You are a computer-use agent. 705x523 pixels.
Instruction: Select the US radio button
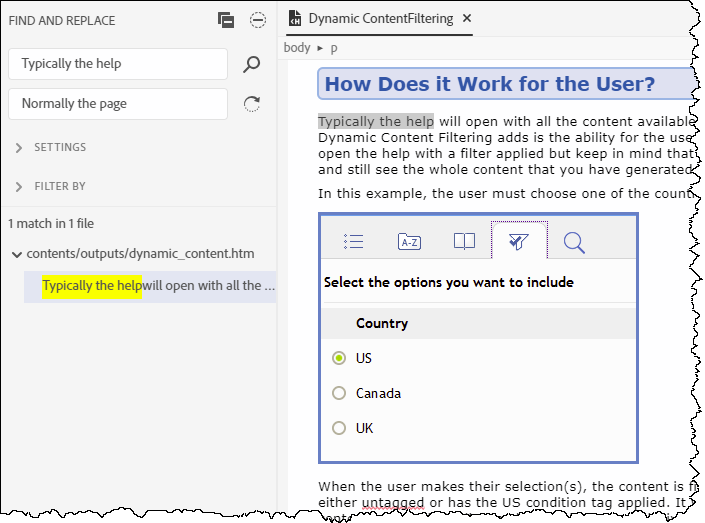coord(339,358)
